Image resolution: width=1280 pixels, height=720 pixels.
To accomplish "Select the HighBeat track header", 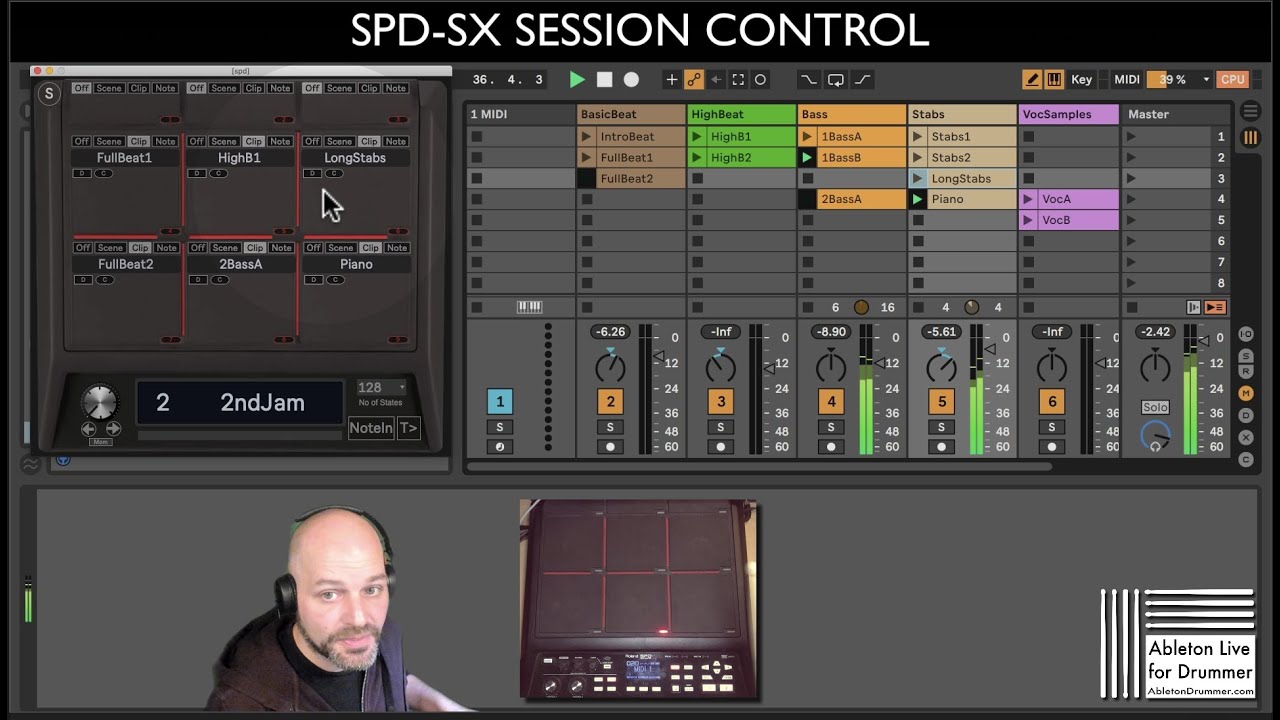I will click(x=742, y=114).
